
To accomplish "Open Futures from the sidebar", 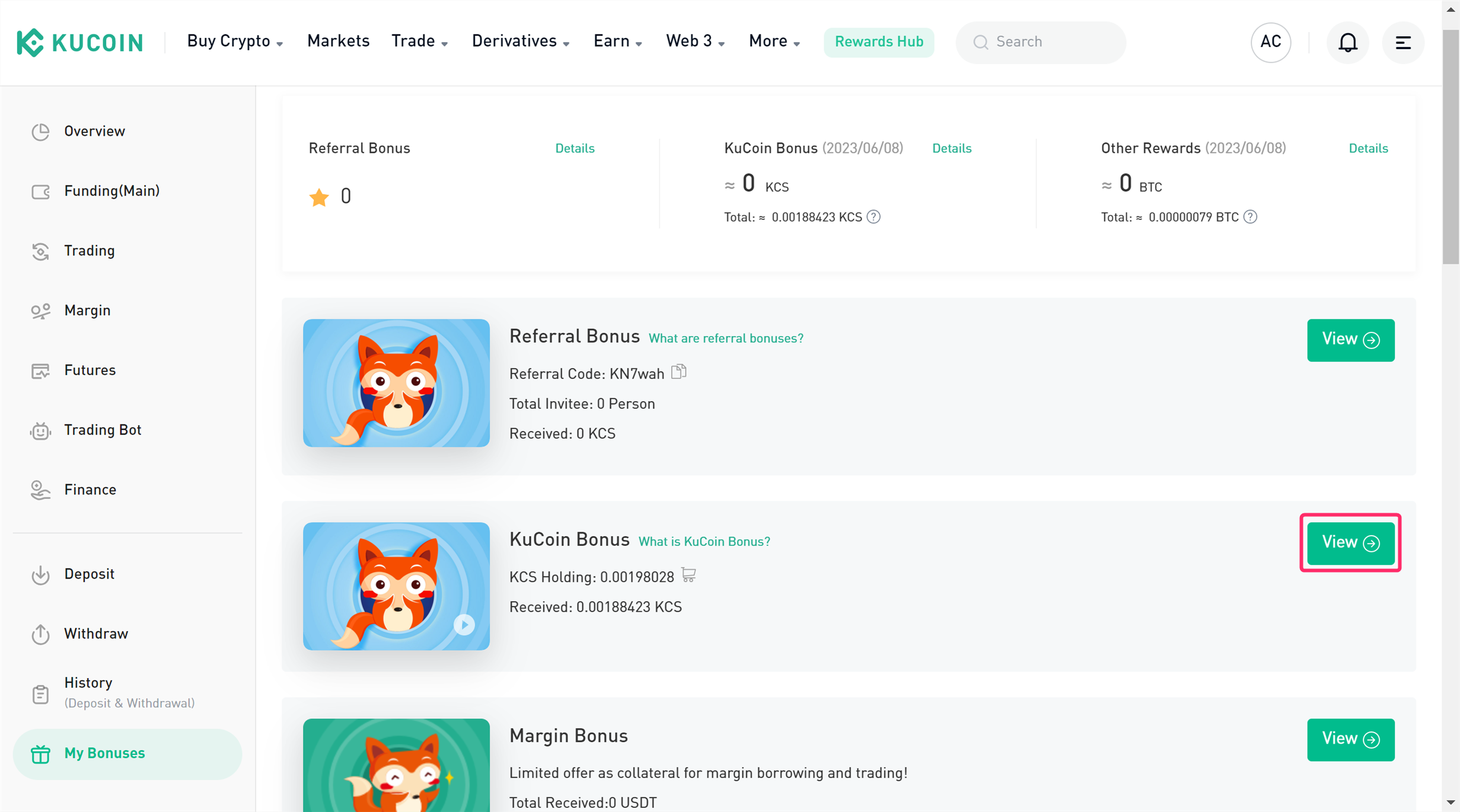I will (x=127, y=371).
